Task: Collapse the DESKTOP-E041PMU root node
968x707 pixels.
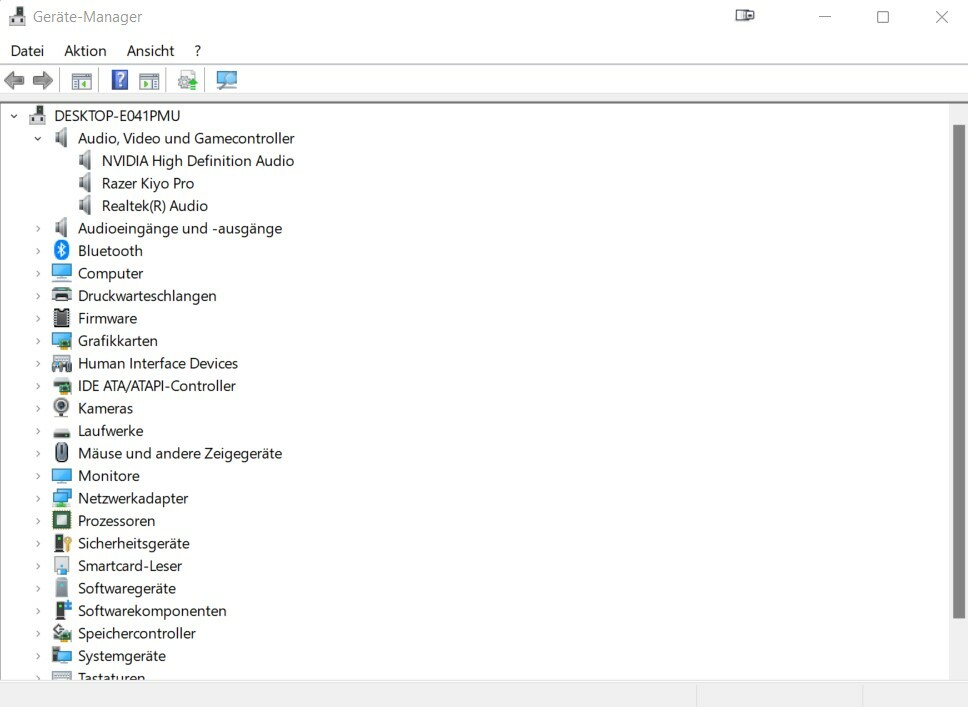Action: 14,115
